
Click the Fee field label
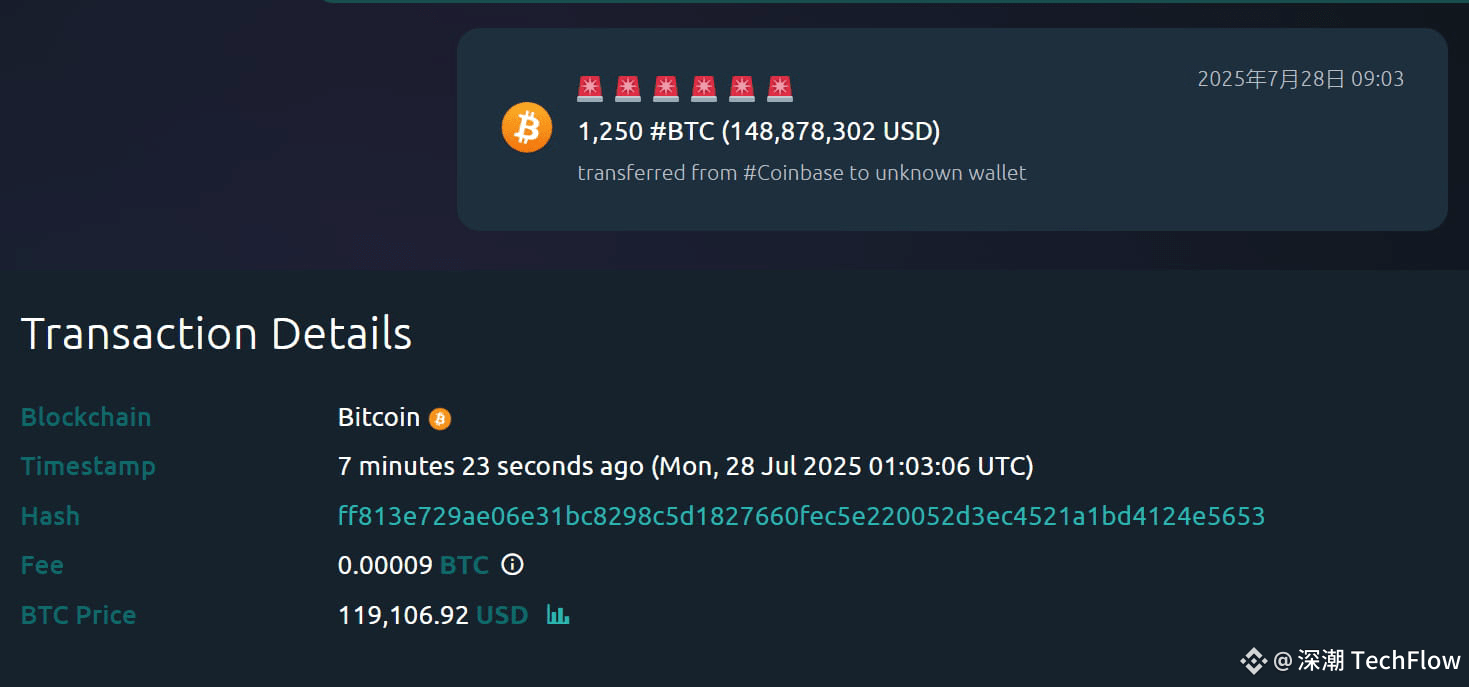tap(42, 565)
